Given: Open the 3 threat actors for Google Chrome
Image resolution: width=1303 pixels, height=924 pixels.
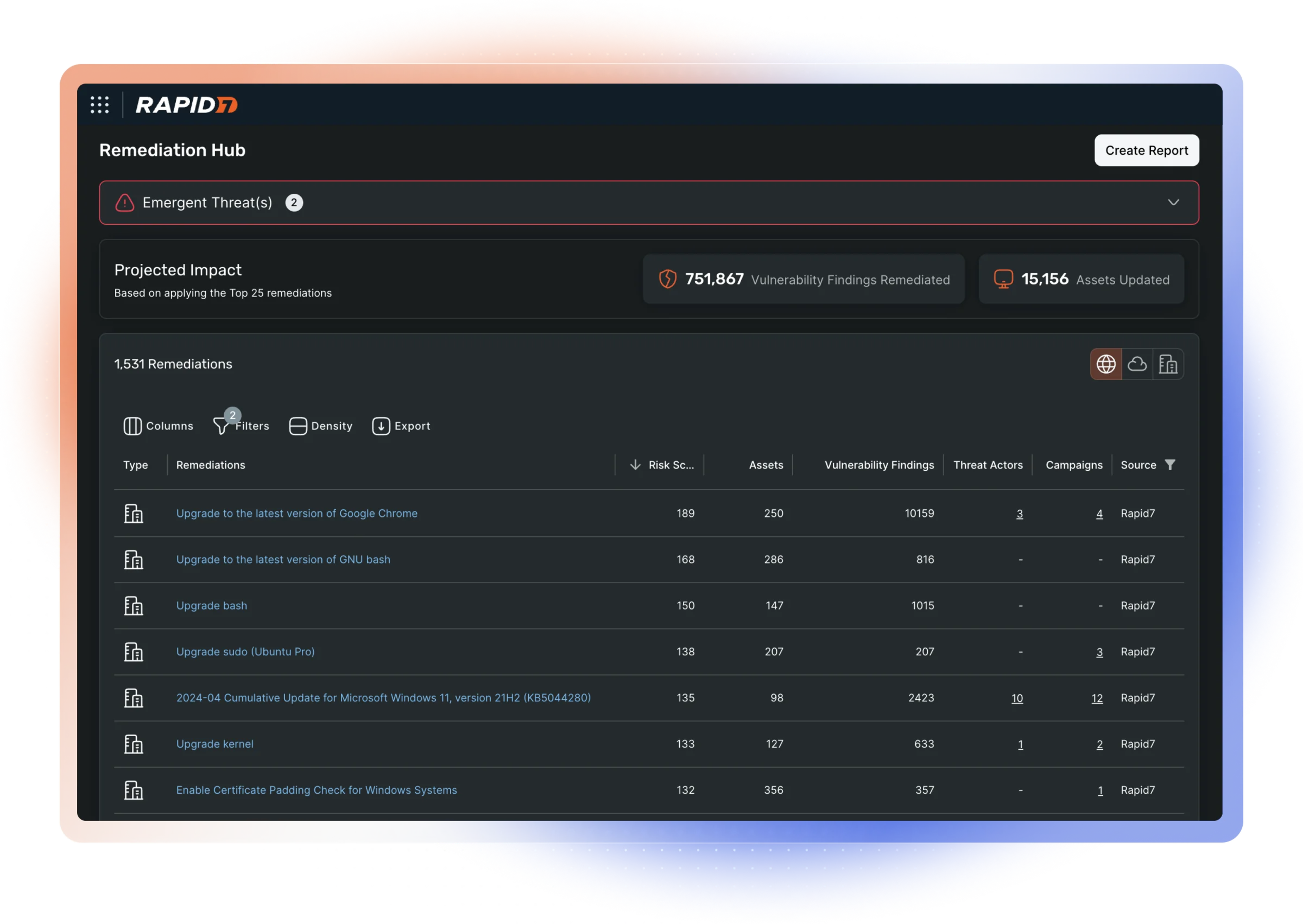Looking at the screenshot, I should pyautogui.click(x=1019, y=514).
